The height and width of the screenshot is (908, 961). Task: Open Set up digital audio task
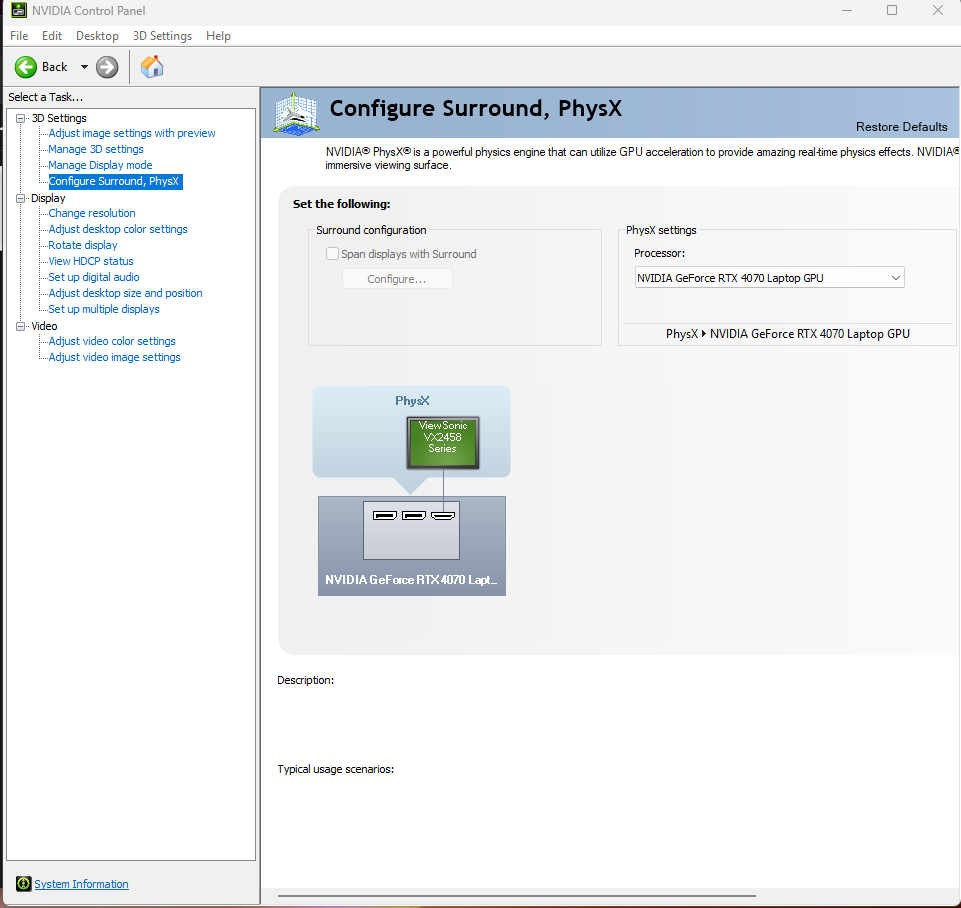[94, 277]
